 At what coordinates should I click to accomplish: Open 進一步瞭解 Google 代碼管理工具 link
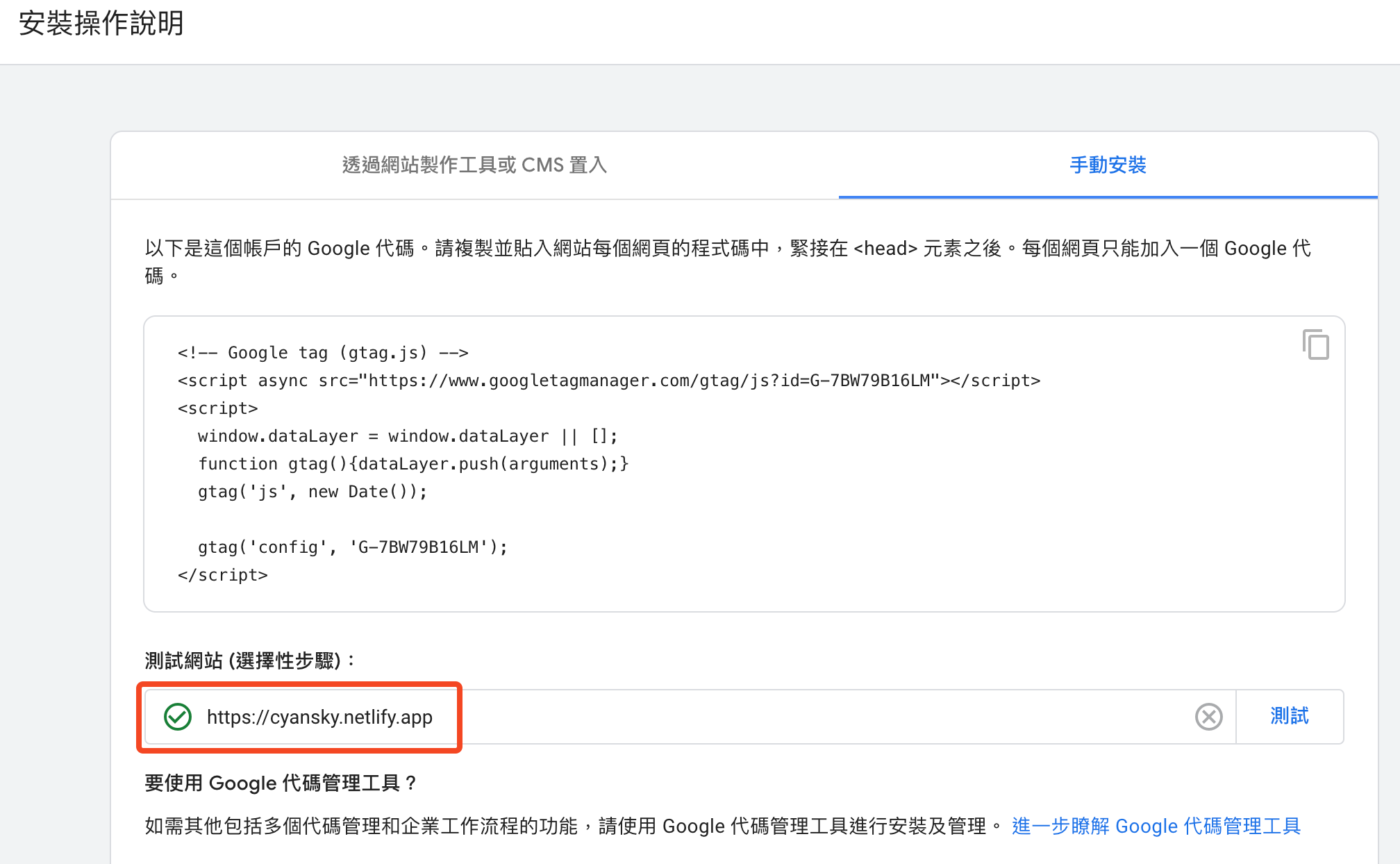click(x=1156, y=826)
